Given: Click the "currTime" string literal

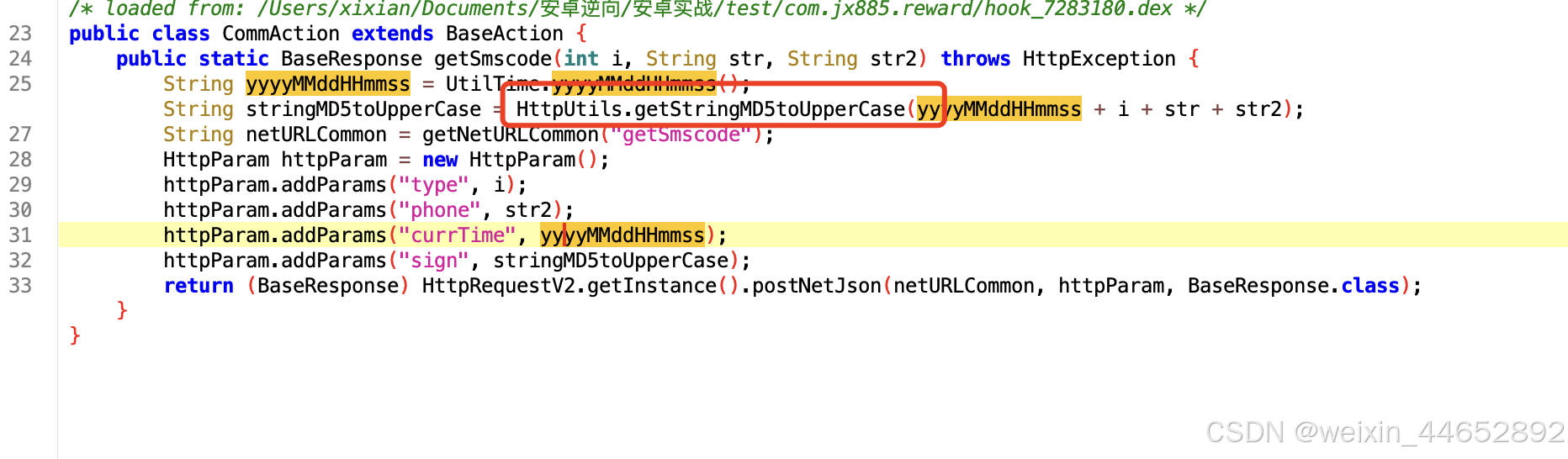Looking at the screenshot, I should point(458,235).
